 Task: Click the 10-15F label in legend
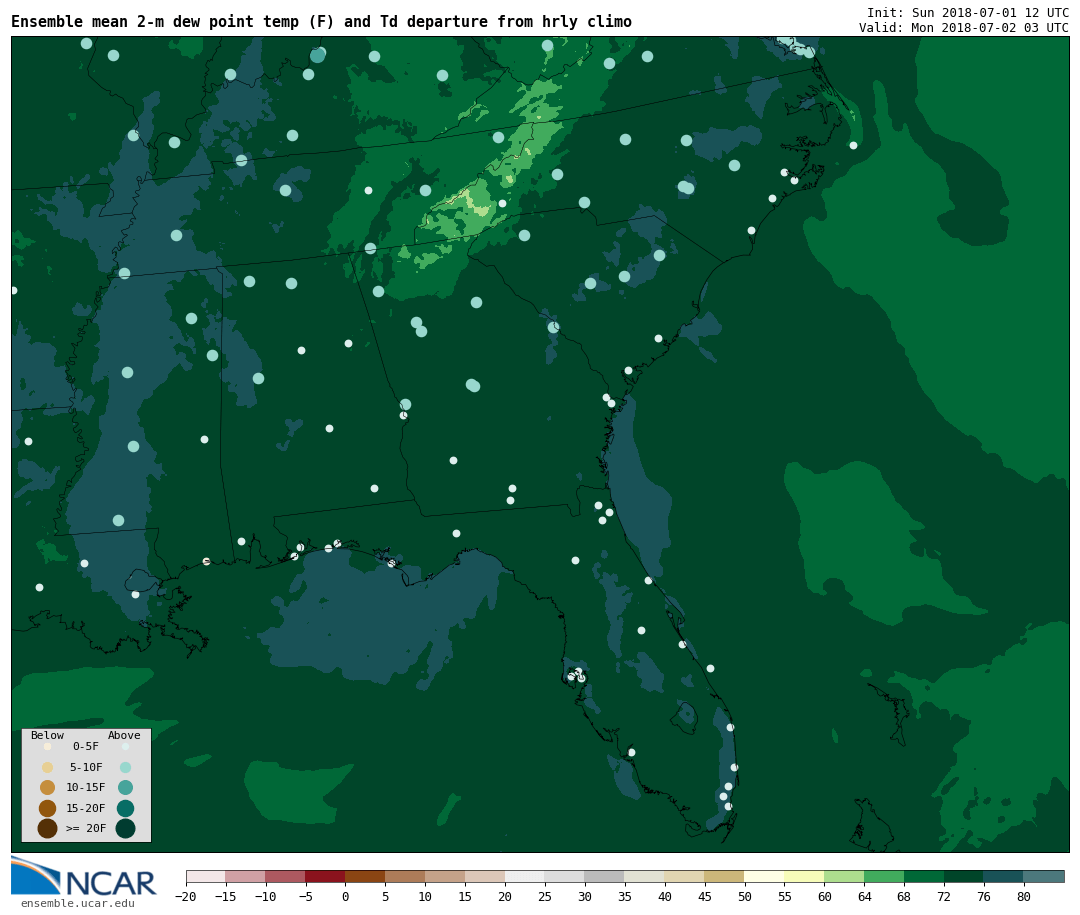86,787
